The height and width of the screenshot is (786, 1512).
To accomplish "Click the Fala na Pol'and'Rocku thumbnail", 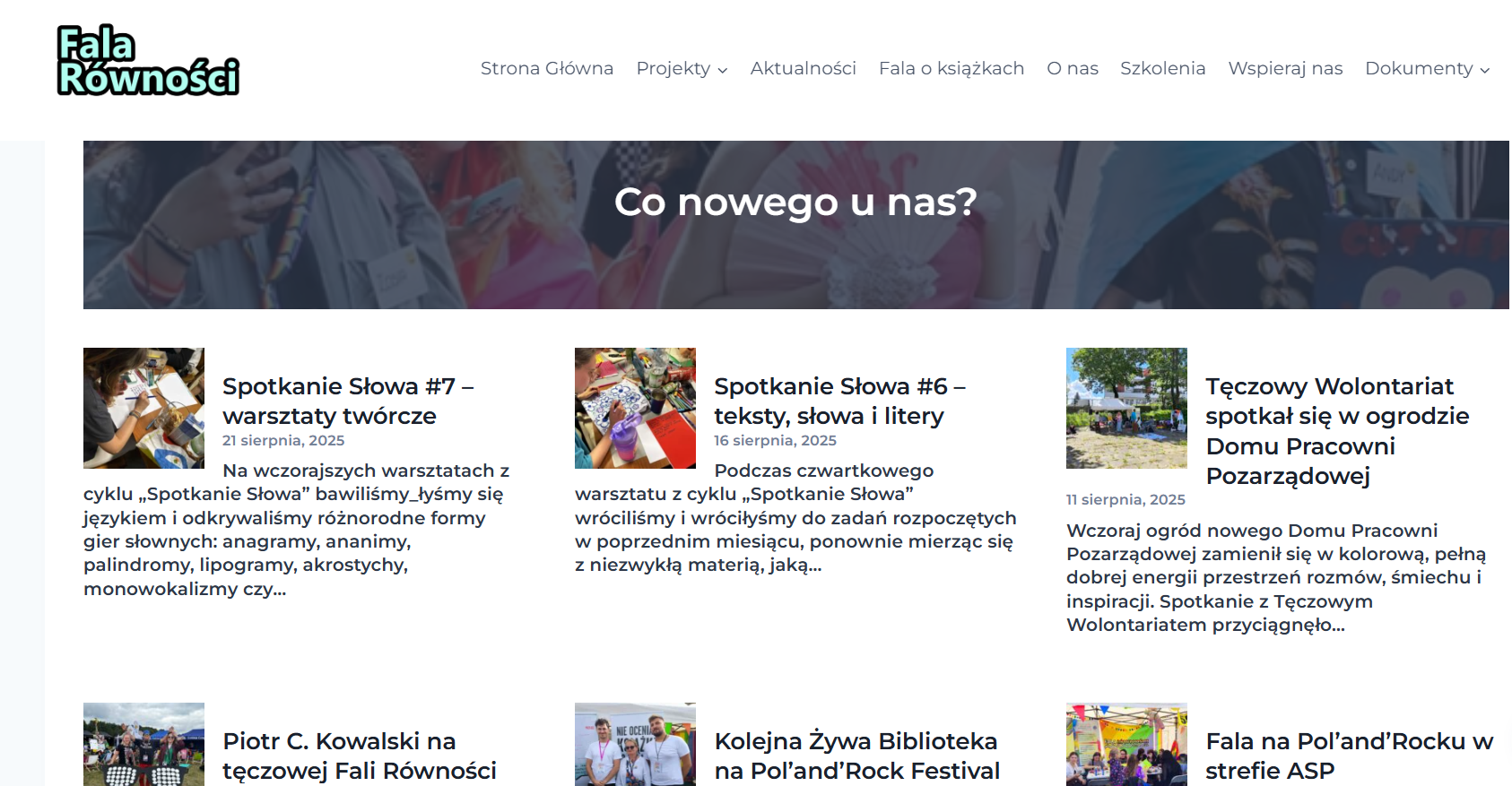I will click(1126, 744).
